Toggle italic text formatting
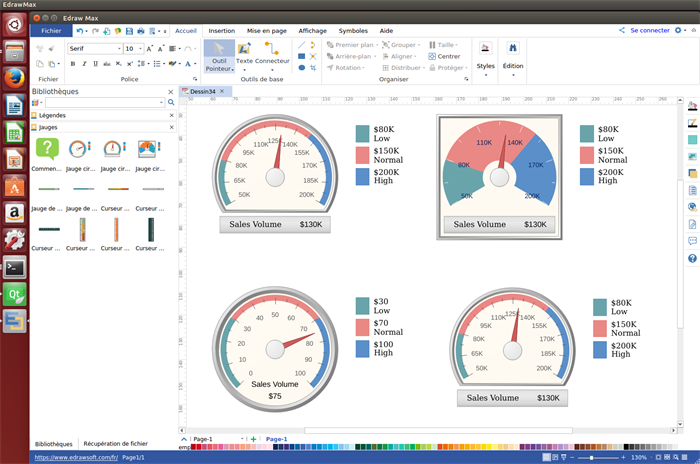 pos(85,63)
